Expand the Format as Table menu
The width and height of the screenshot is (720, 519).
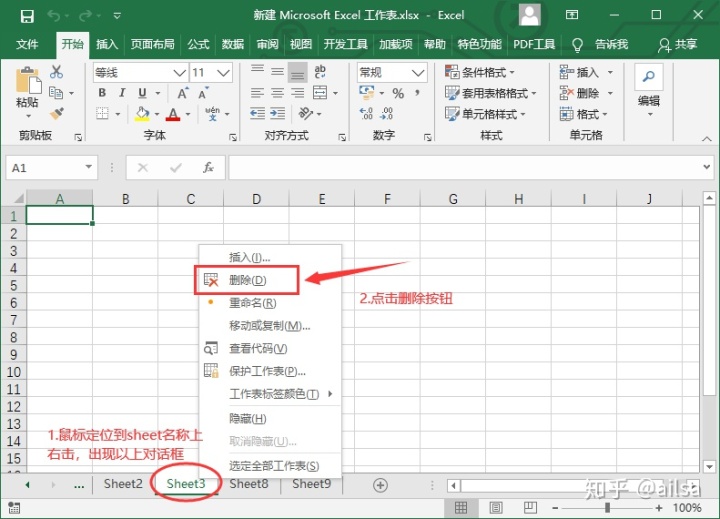[490, 93]
